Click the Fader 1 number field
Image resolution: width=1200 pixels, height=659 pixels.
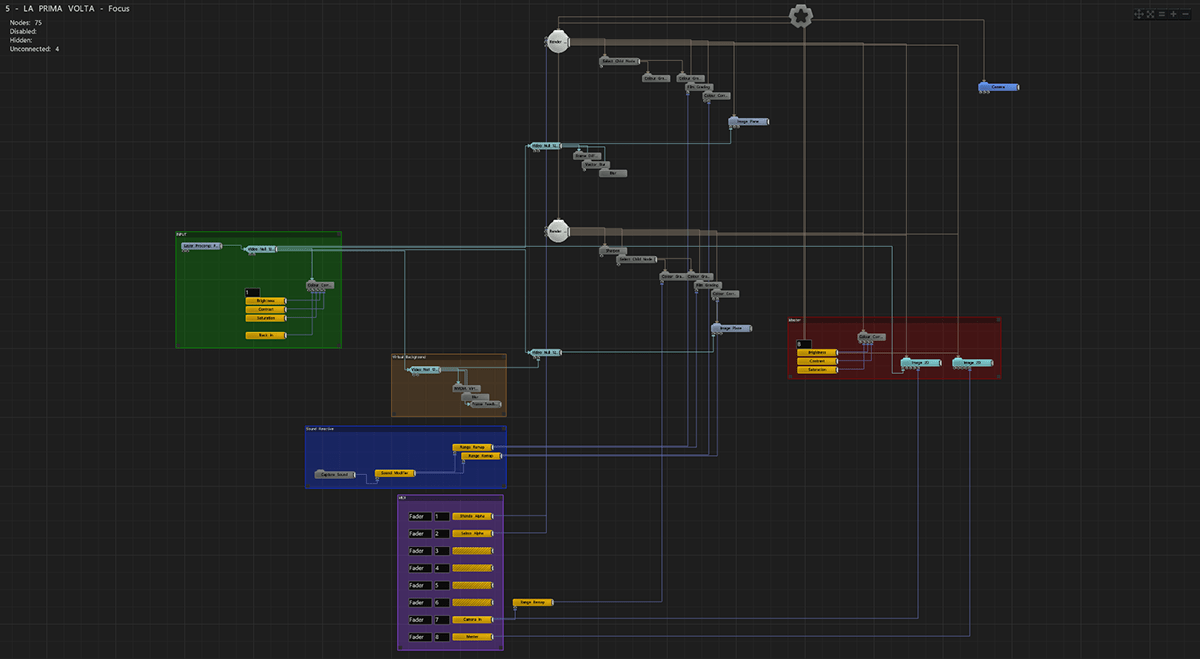coord(440,517)
